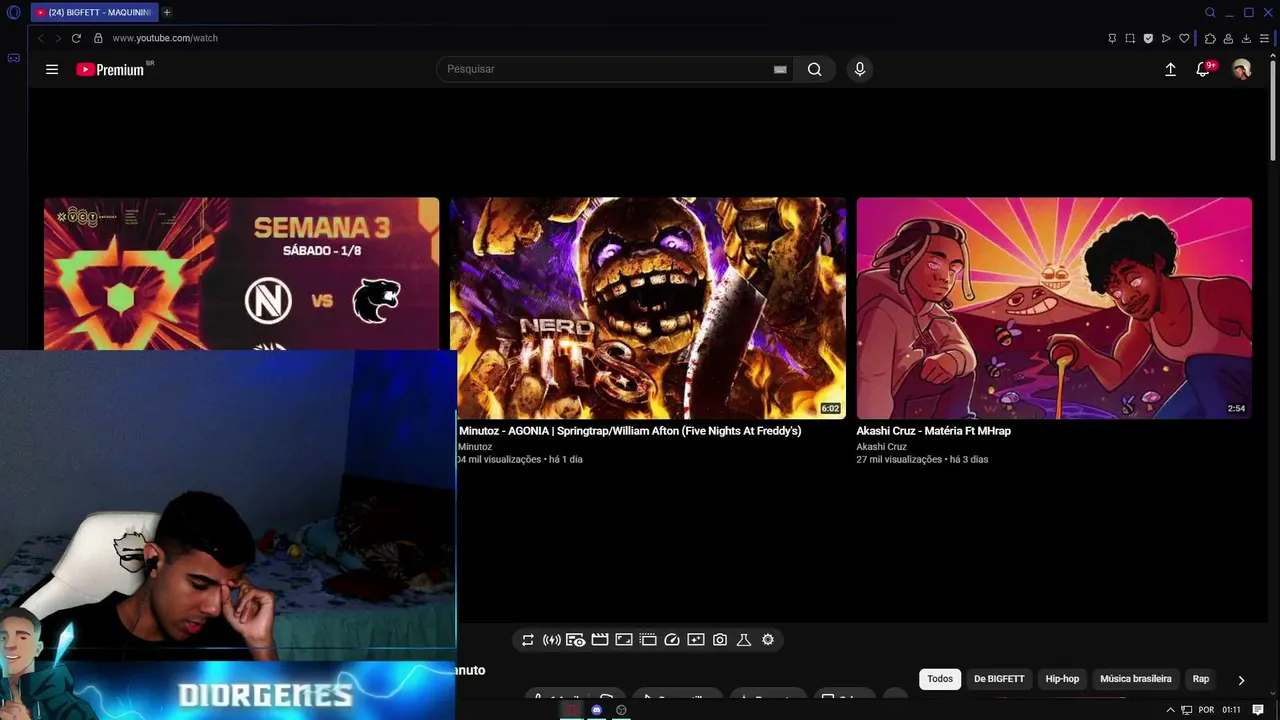This screenshot has width=1280, height=720.
Task: Open the POR keyboard language selector
Action: 1206,710
